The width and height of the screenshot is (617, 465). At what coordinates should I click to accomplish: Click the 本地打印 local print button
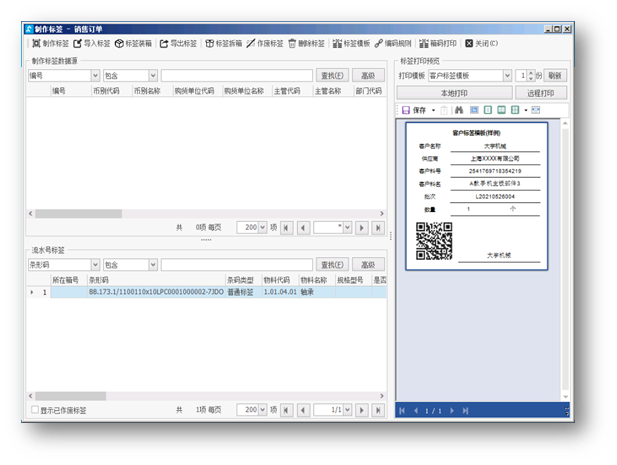(454, 93)
